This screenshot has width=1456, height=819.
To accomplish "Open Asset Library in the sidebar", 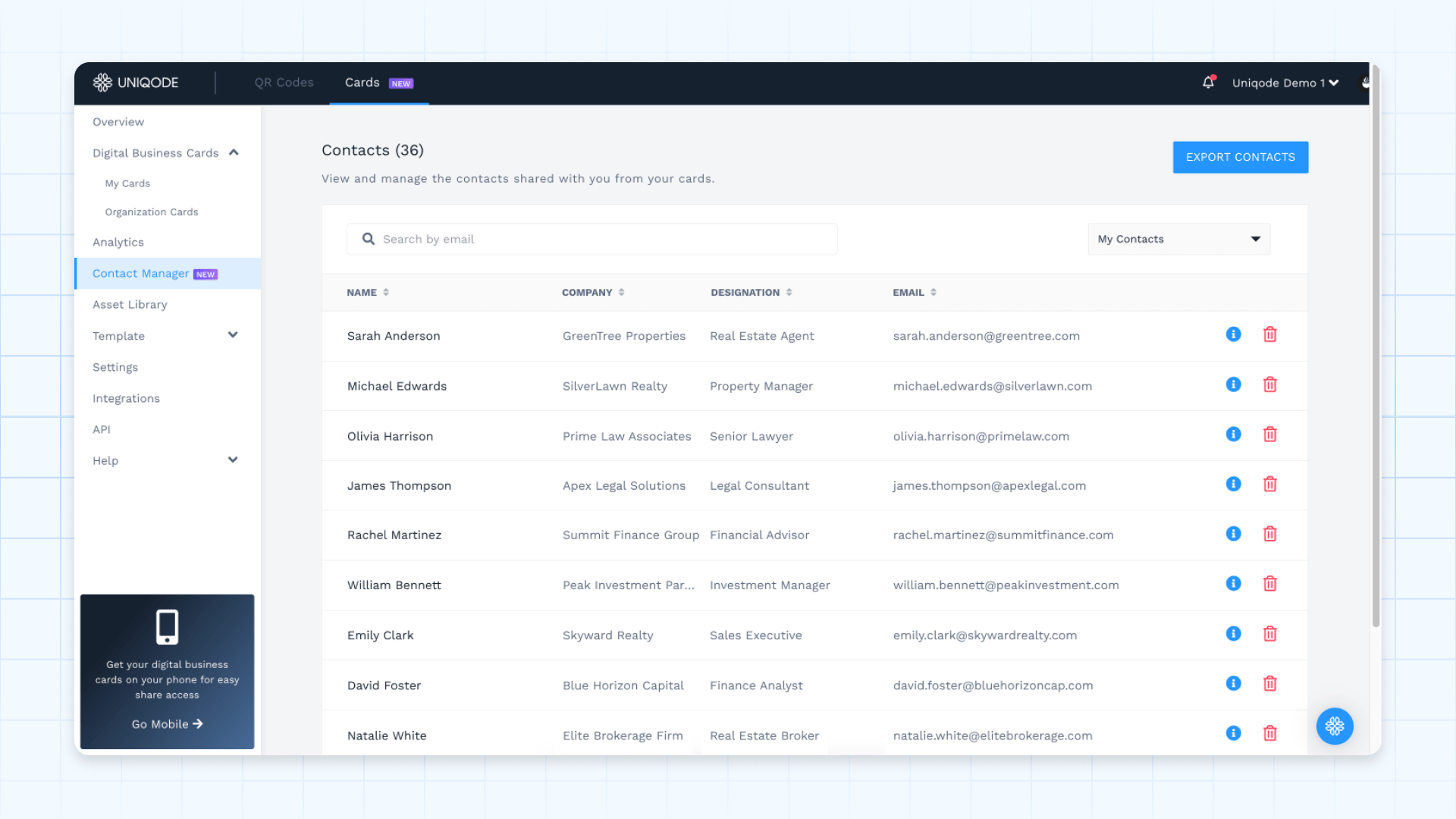I will (130, 304).
